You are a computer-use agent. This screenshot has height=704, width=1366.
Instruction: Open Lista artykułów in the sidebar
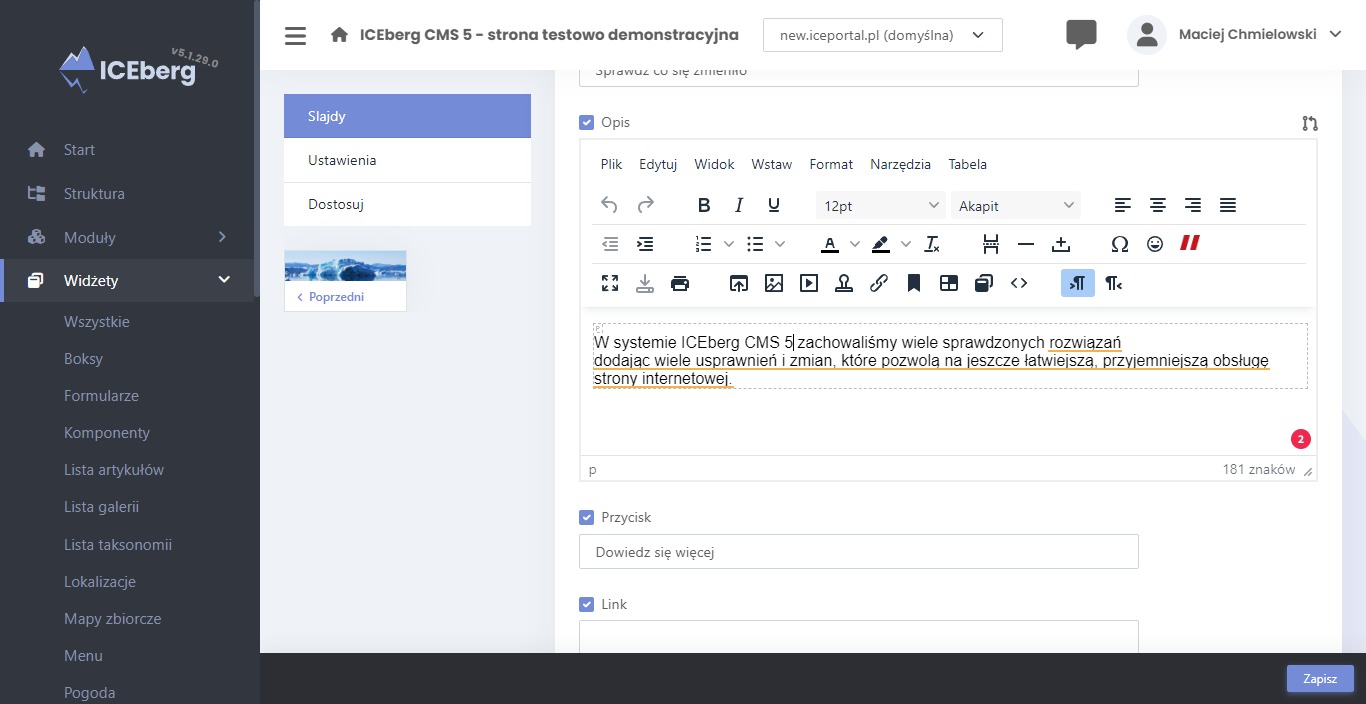(x=114, y=470)
